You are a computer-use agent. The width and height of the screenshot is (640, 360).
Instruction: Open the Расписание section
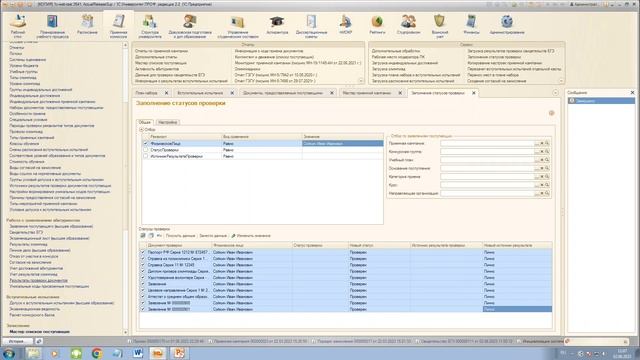click(x=87, y=24)
